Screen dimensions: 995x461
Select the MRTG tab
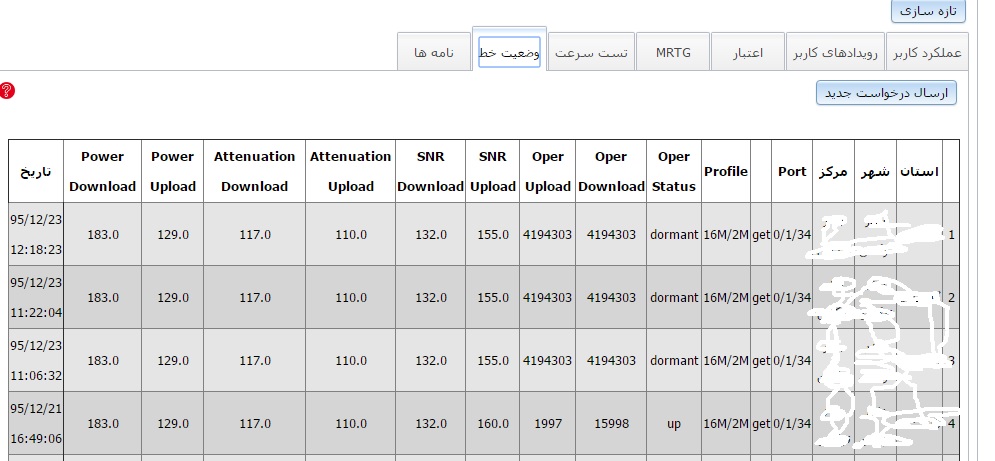(672, 52)
